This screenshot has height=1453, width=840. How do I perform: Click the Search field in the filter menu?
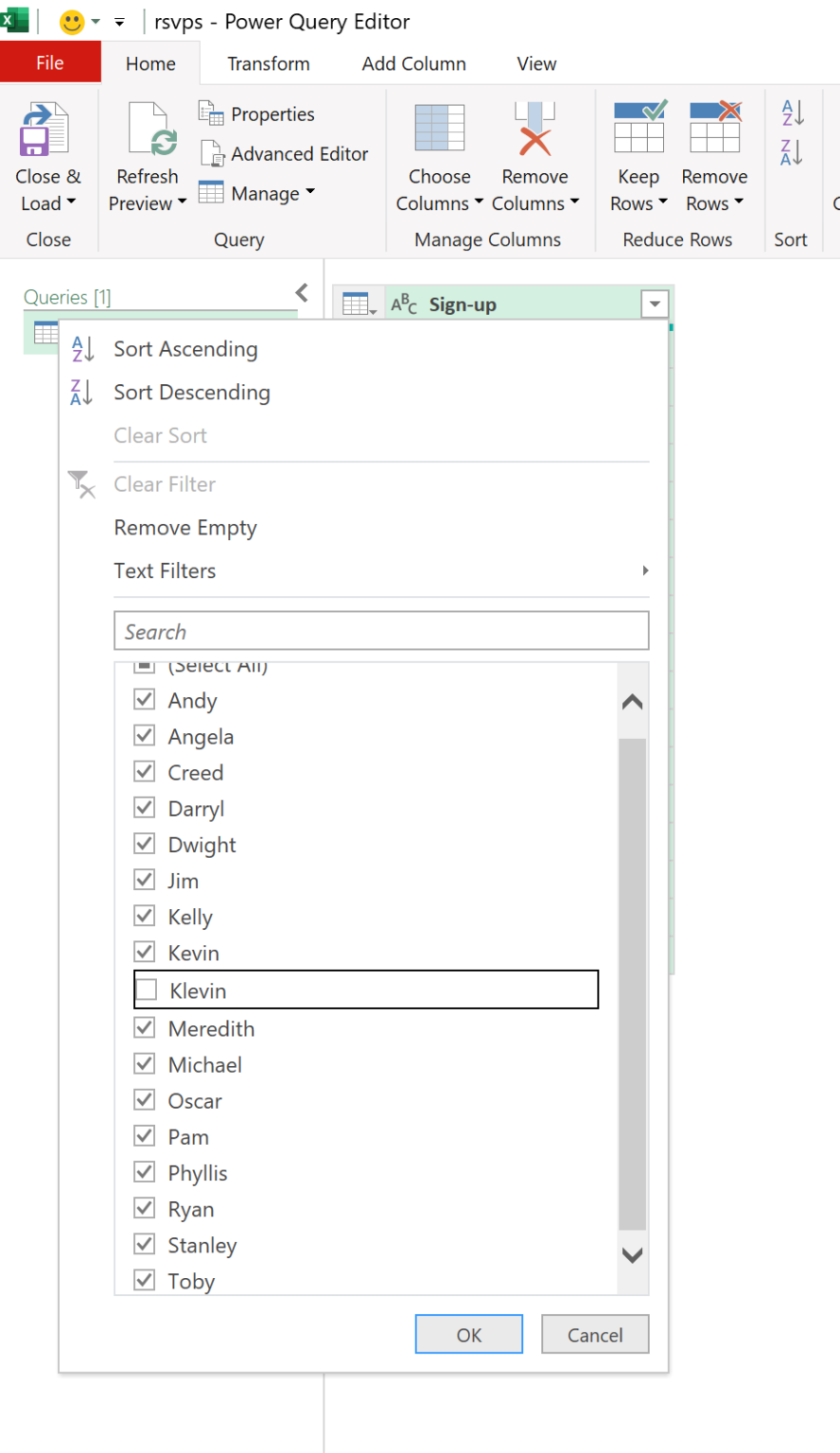(381, 631)
